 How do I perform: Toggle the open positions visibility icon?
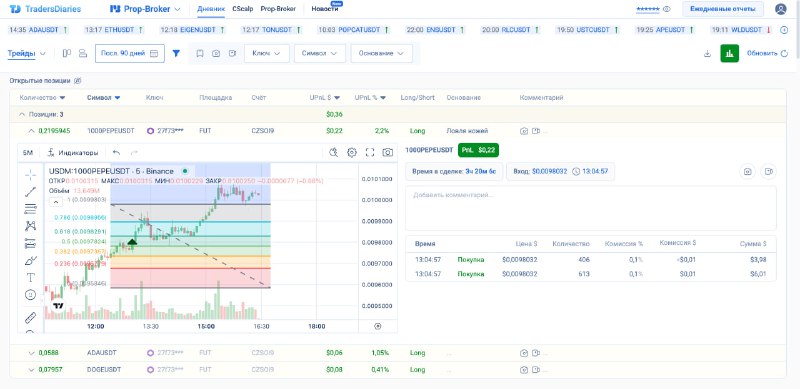[78, 81]
